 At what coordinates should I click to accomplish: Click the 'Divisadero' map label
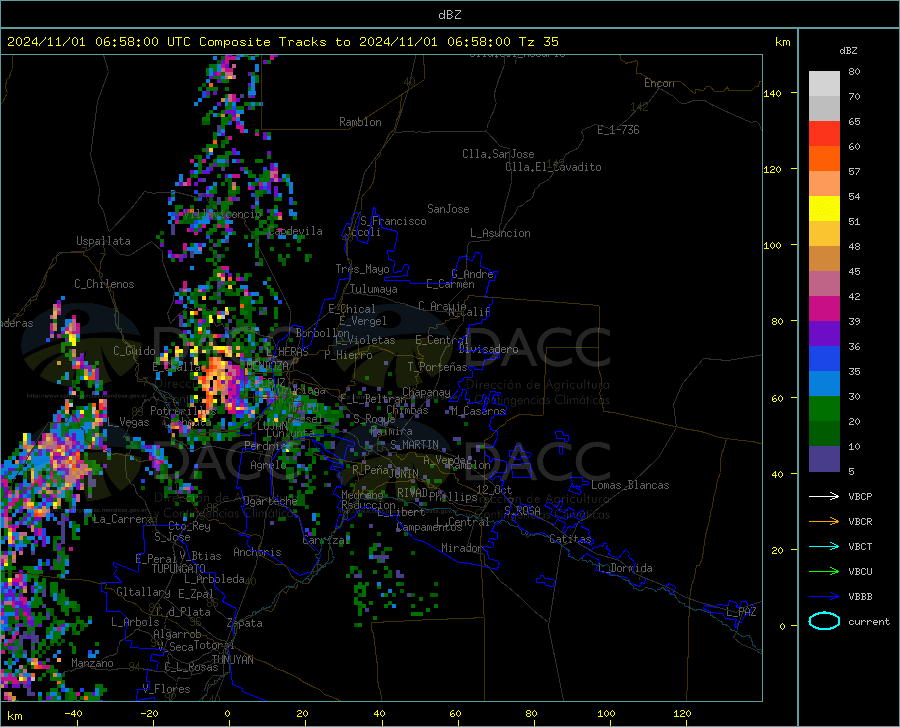(488, 349)
